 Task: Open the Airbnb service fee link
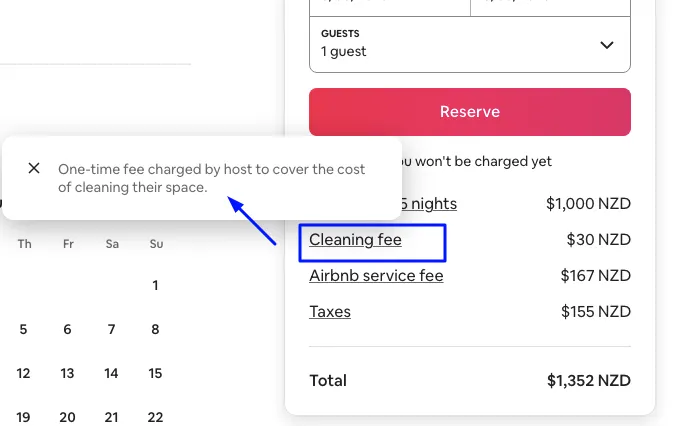click(x=376, y=276)
